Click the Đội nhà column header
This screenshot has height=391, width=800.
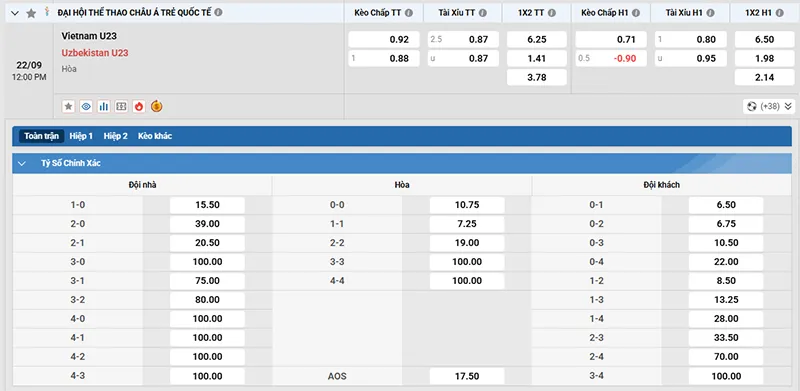pos(142,185)
